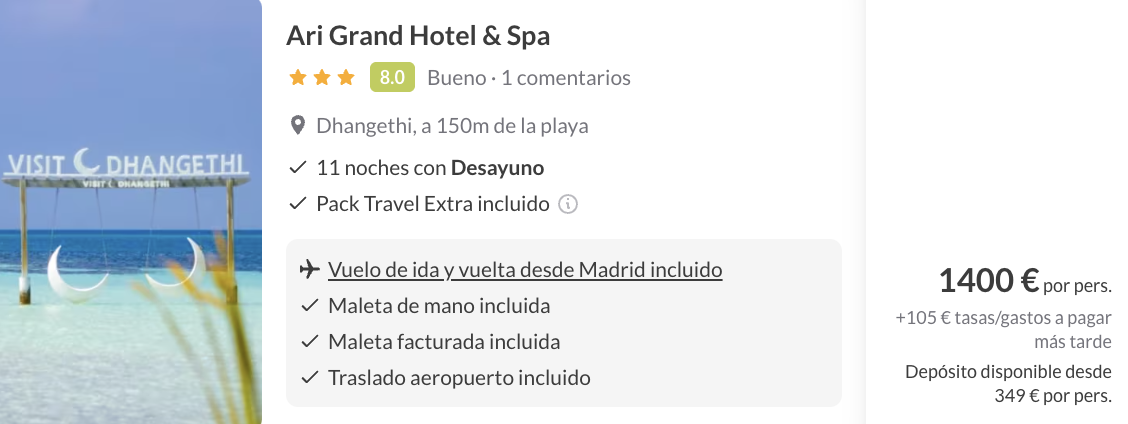Click checkmark next to 11 noches con Desayuno
This screenshot has width=1128, height=424.
(297, 167)
